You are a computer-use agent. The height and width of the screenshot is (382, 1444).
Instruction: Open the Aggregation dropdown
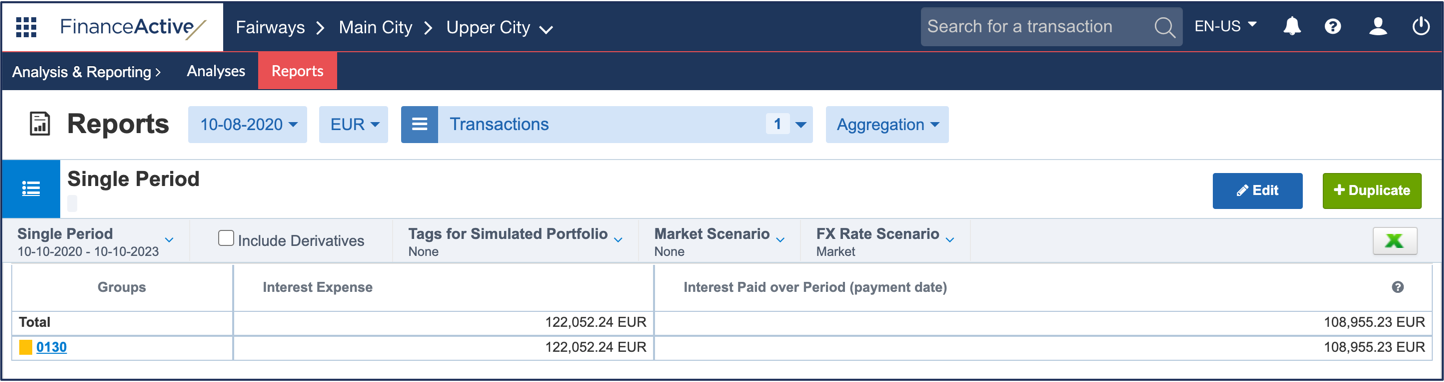[887, 125]
